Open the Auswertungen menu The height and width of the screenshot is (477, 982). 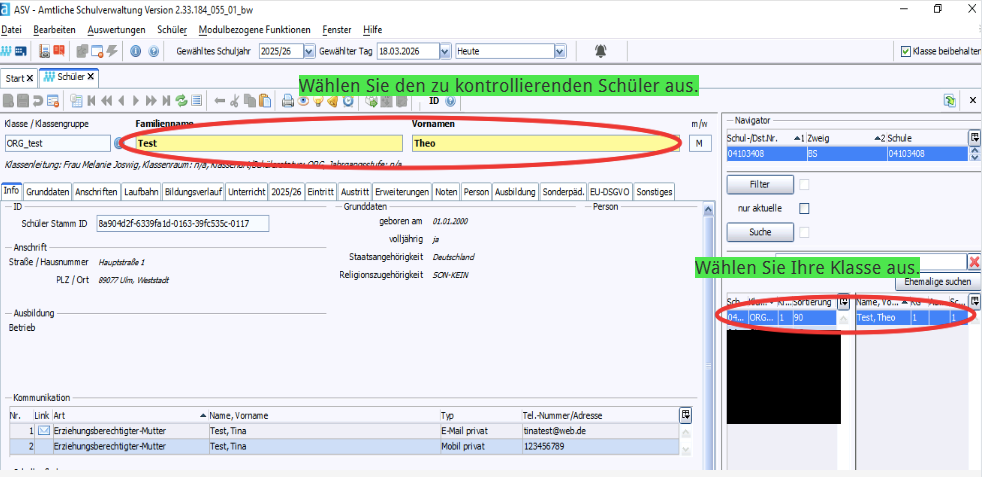point(116,30)
